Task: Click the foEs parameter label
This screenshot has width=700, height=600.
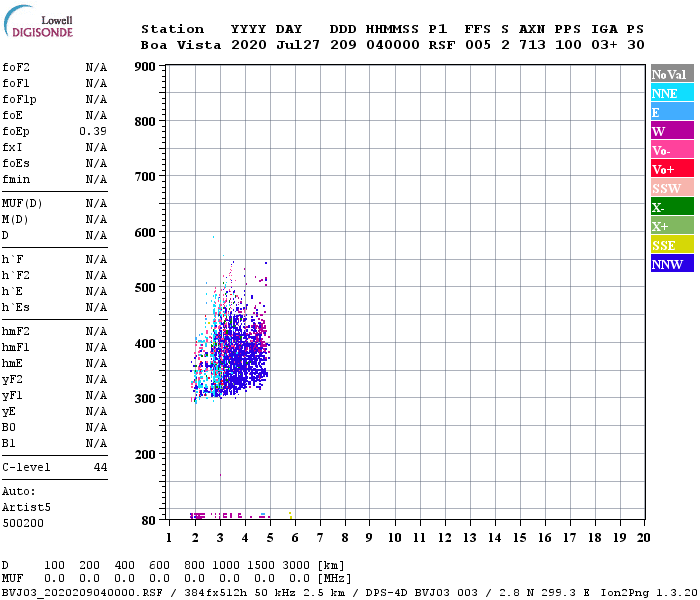Action: point(16,163)
